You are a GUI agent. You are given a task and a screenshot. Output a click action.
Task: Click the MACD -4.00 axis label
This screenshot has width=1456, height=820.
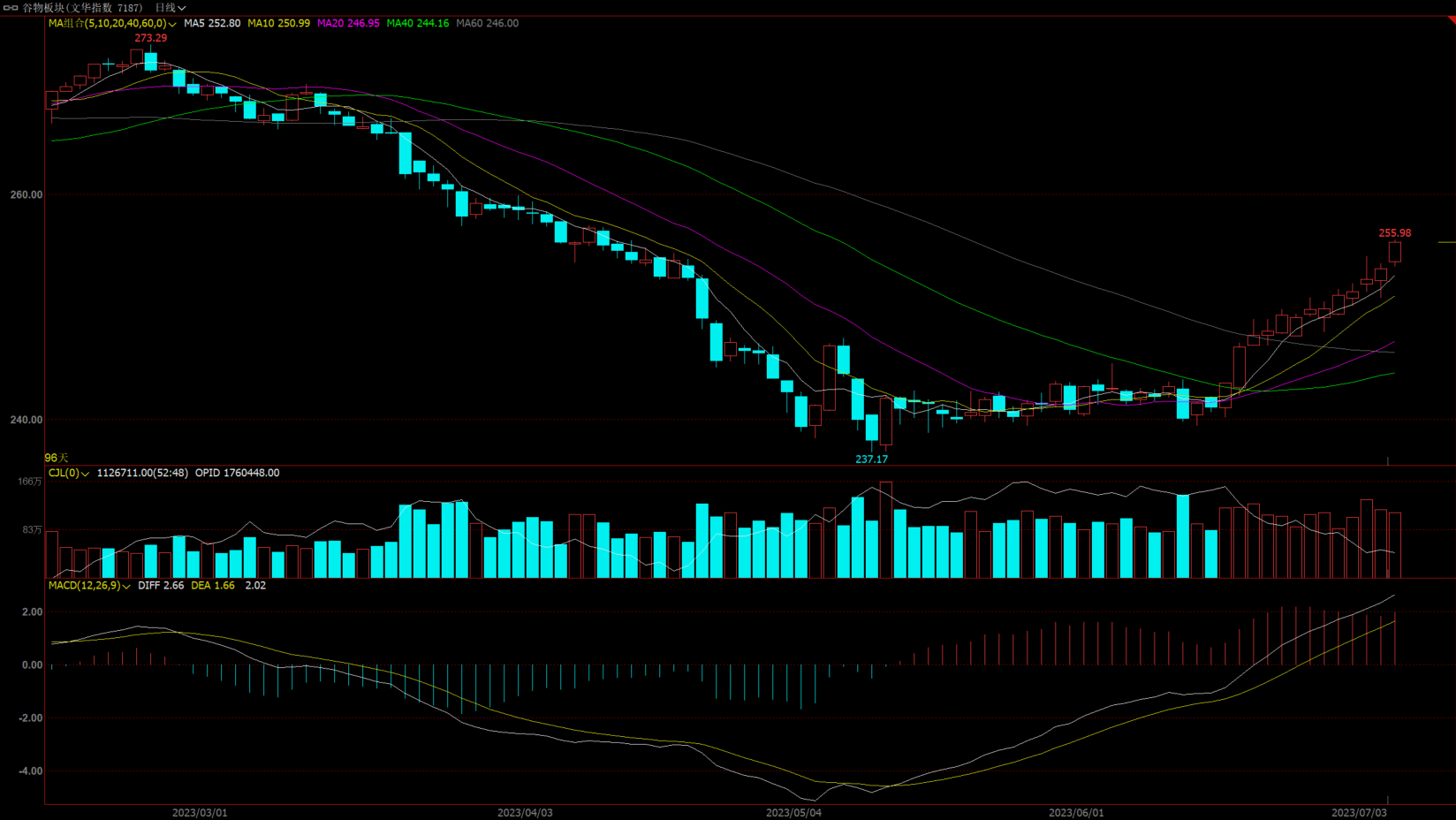click(x=30, y=771)
